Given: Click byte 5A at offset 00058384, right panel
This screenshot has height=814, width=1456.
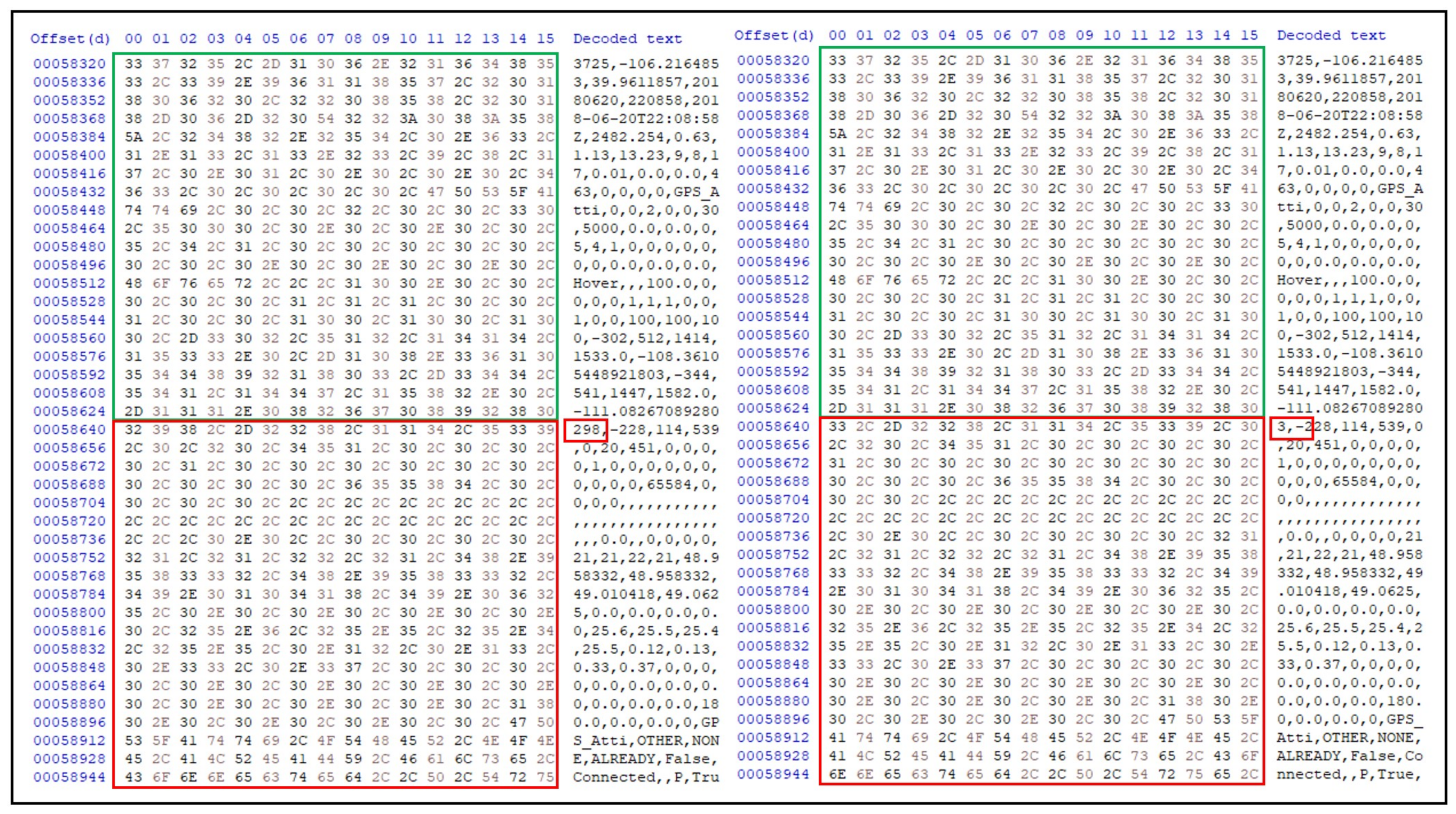Looking at the screenshot, I should (837, 133).
